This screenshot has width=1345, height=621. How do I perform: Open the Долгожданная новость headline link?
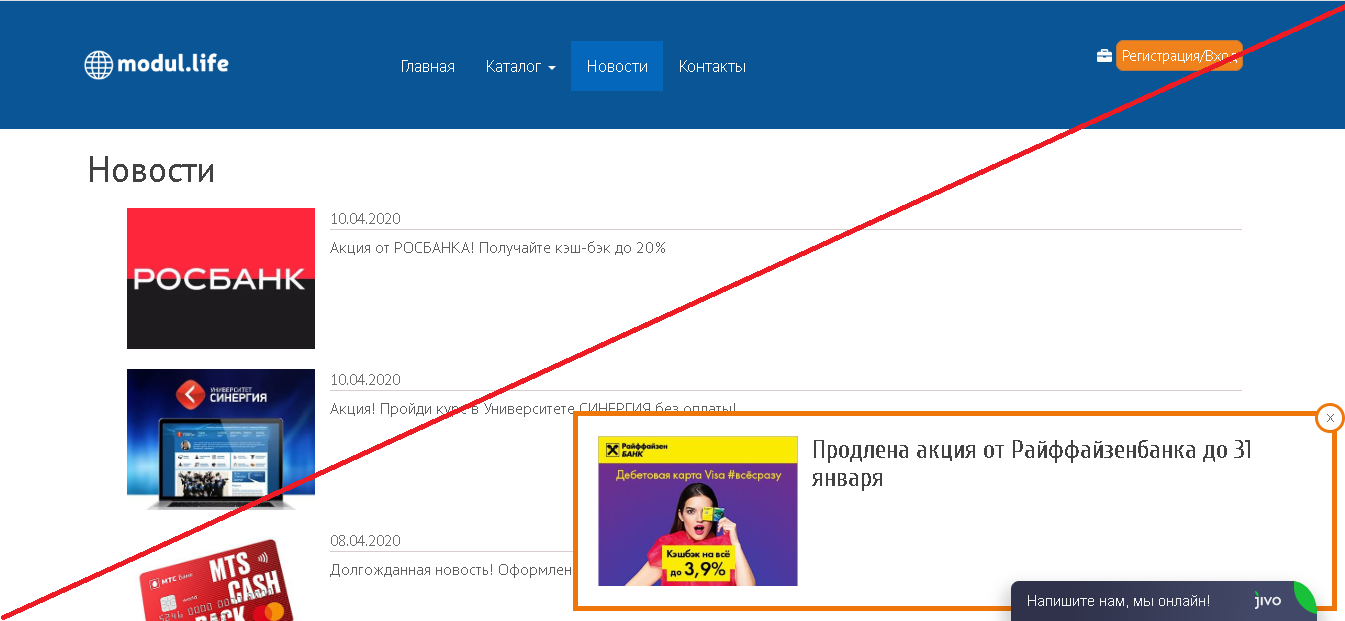coord(451,569)
